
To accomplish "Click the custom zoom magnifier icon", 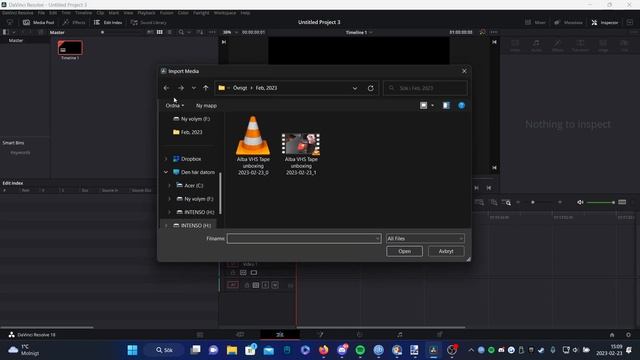I will tap(507, 202).
